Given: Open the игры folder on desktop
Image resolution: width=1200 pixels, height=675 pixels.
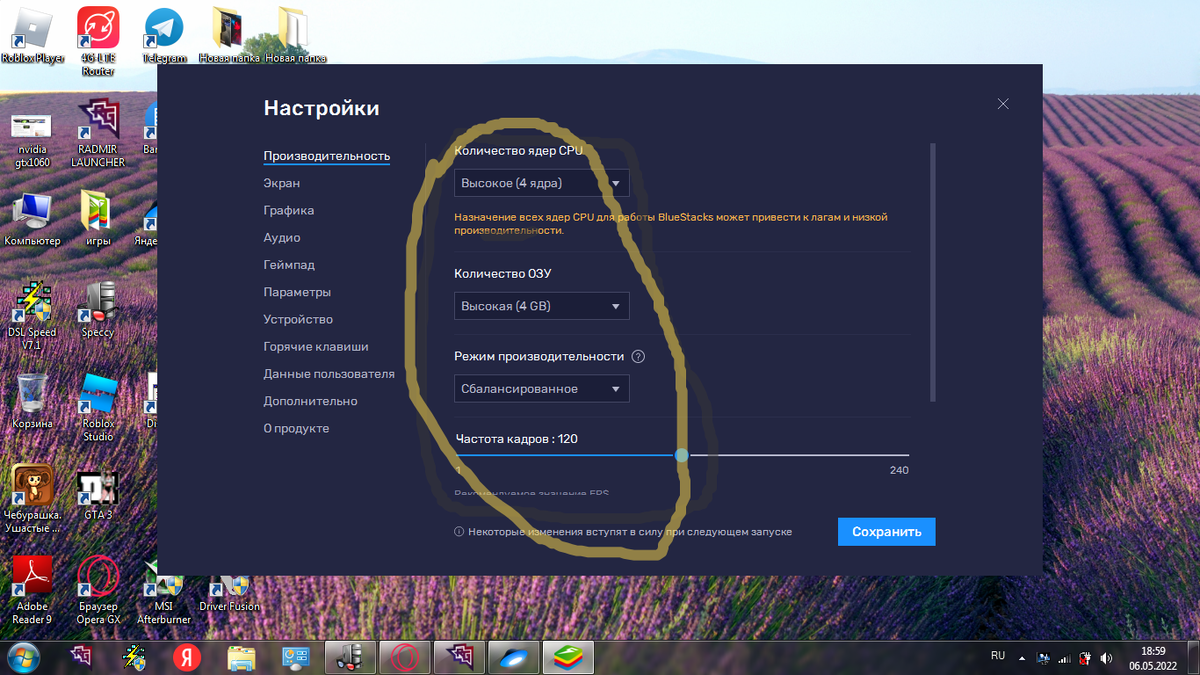Looking at the screenshot, I should 98,218.
